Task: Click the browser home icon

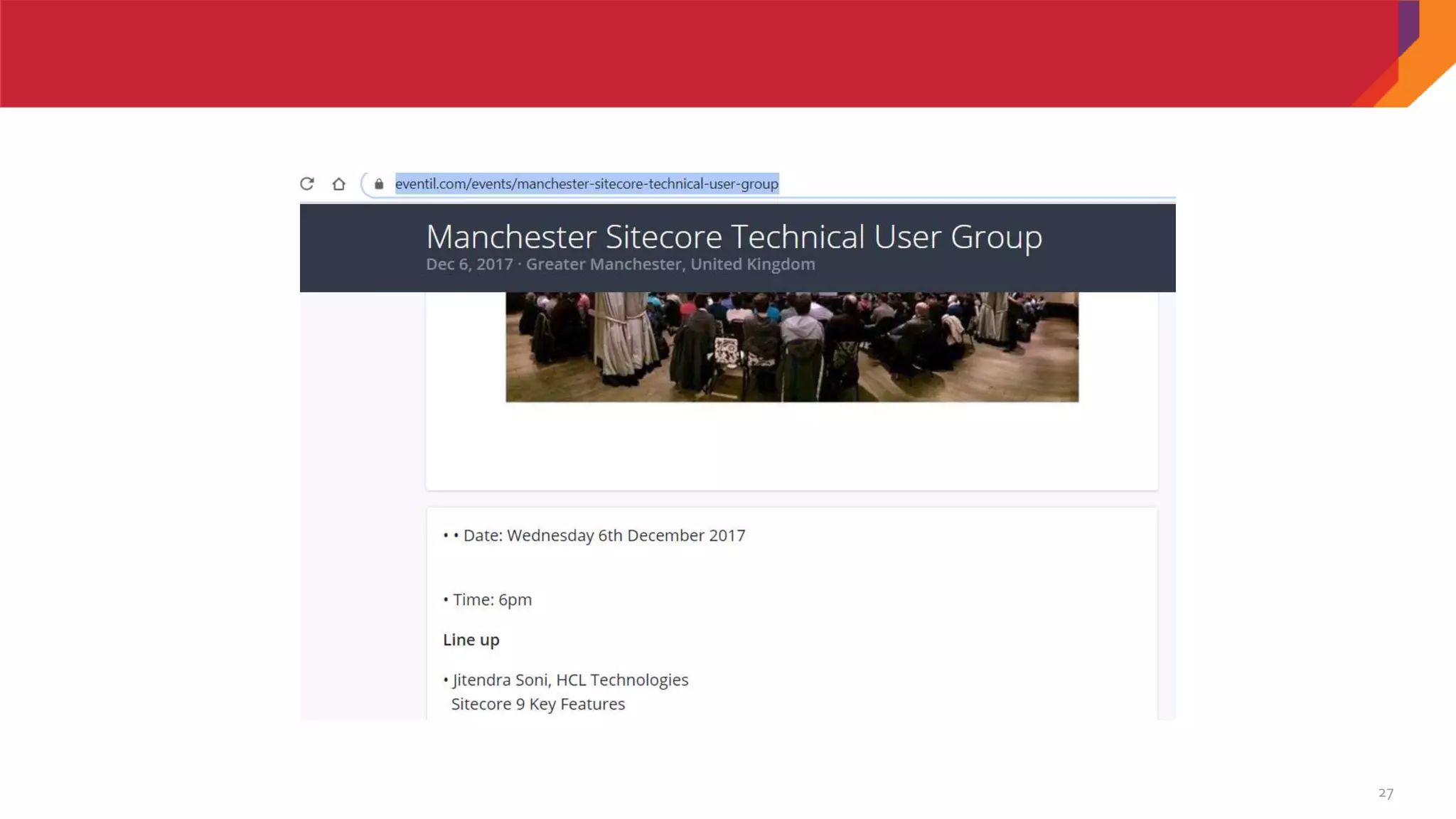Action: (x=338, y=184)
